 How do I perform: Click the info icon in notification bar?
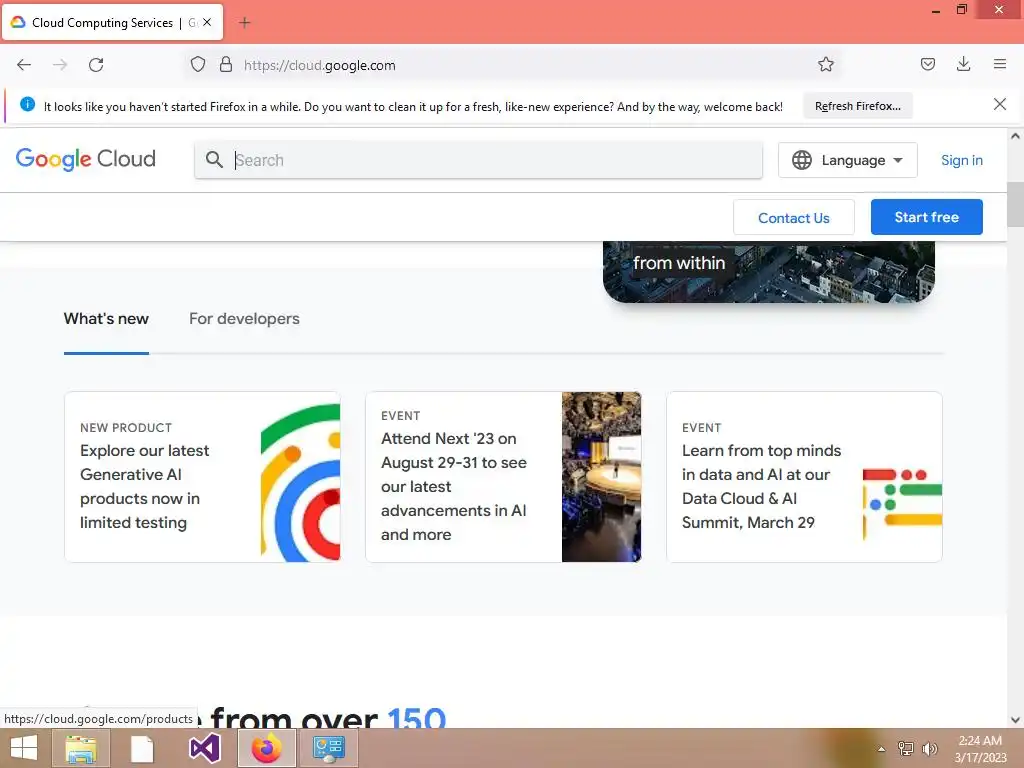coord(27,104)
